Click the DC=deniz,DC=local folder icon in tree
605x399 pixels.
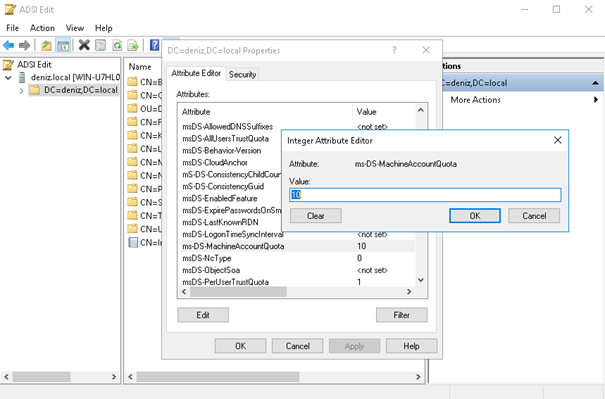35,90
